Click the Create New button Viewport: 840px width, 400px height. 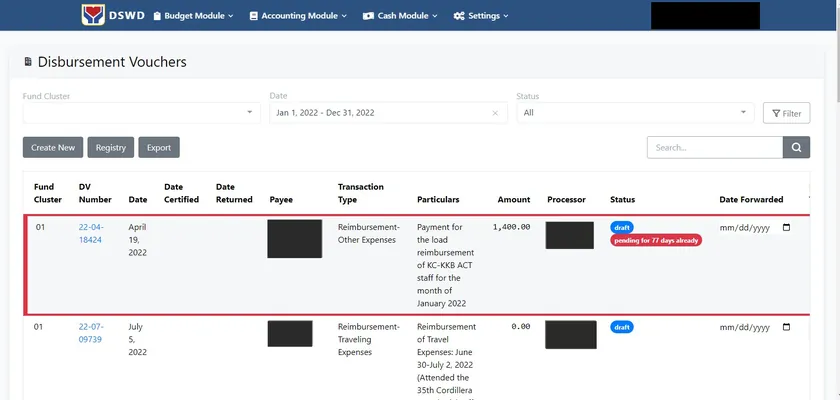(x=53, y=147)
